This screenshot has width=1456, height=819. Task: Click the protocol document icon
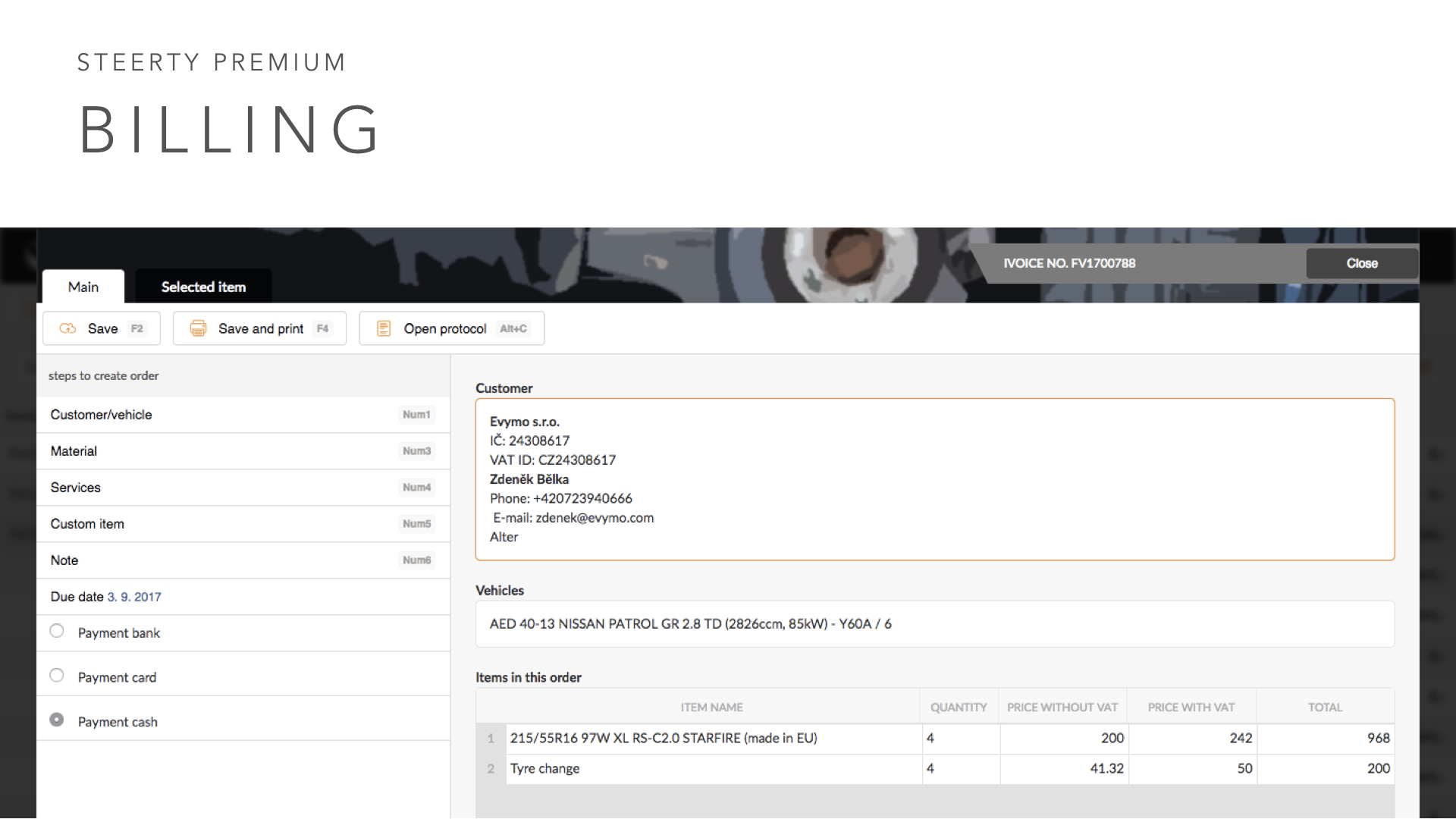[384, 328]
